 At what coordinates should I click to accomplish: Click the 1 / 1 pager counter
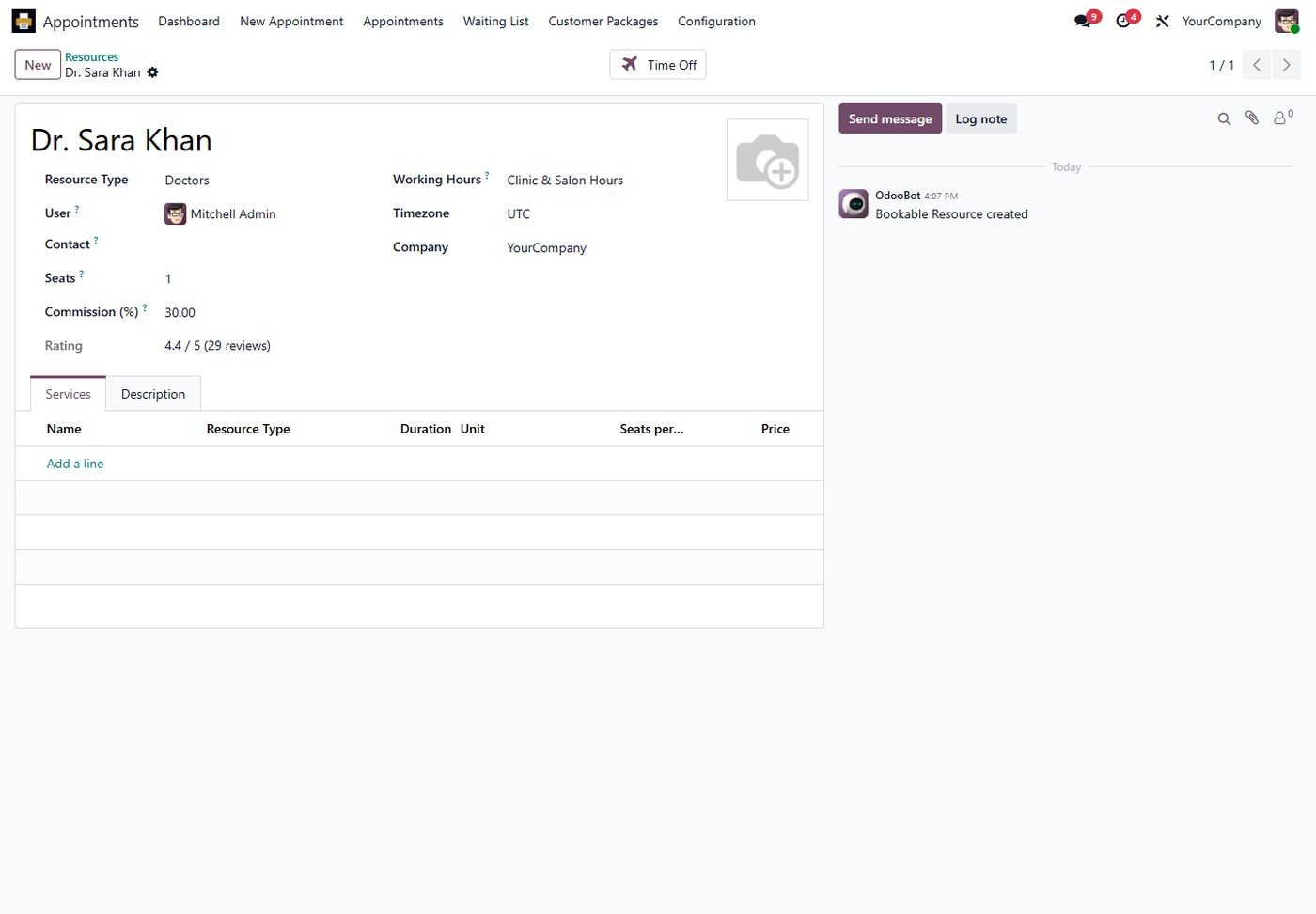[1221, 65]
